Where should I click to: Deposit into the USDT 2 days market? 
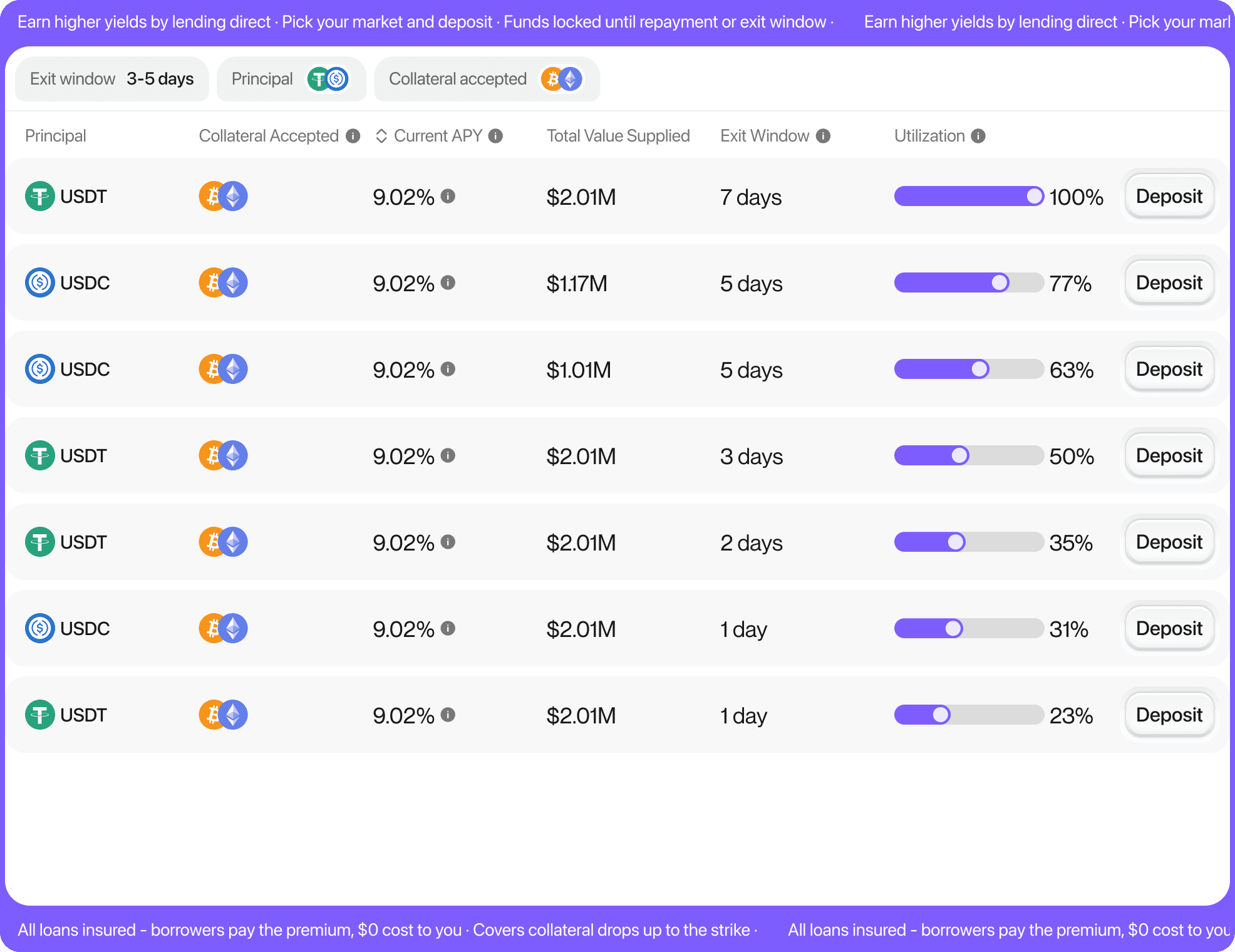point(1169,542)
